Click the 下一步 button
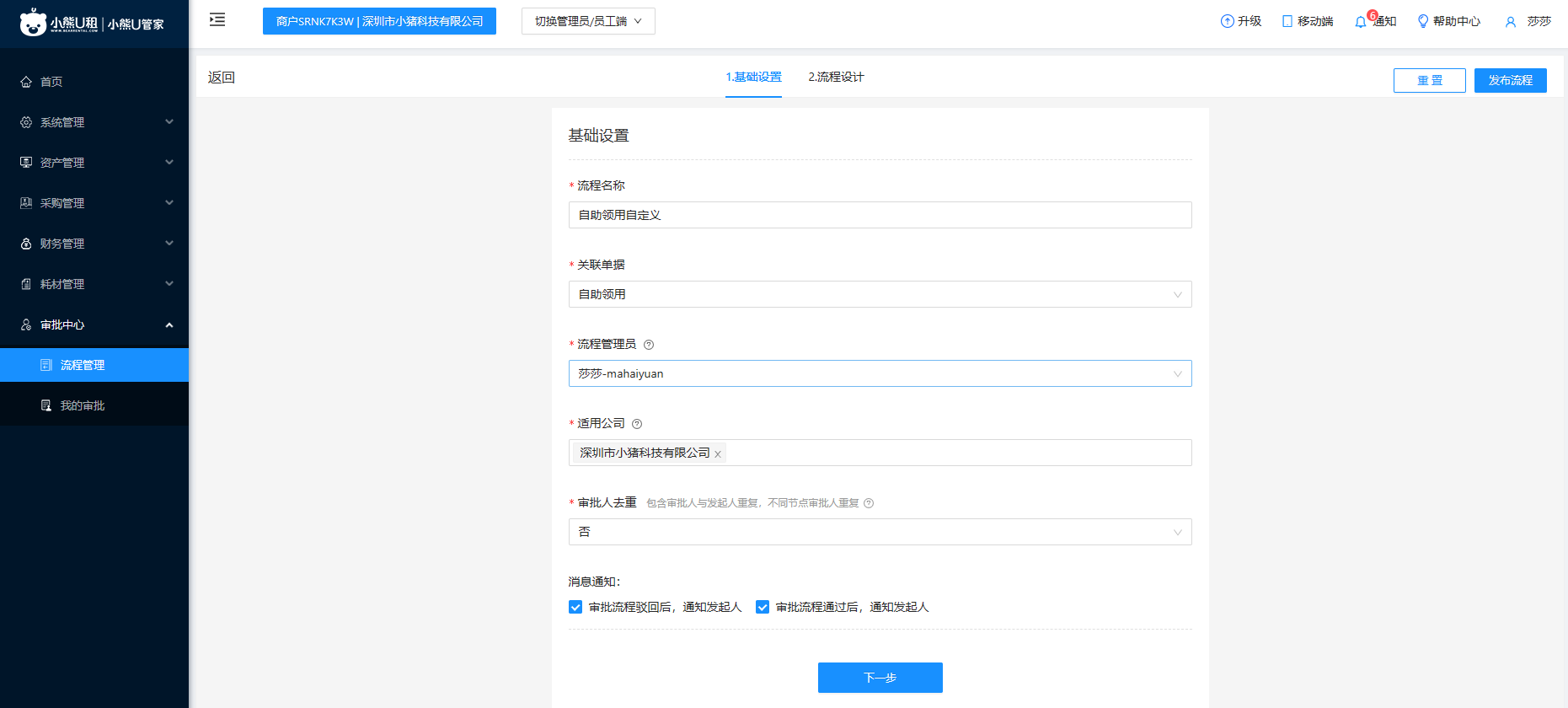 pyautogui.click(x=880, y=678)
